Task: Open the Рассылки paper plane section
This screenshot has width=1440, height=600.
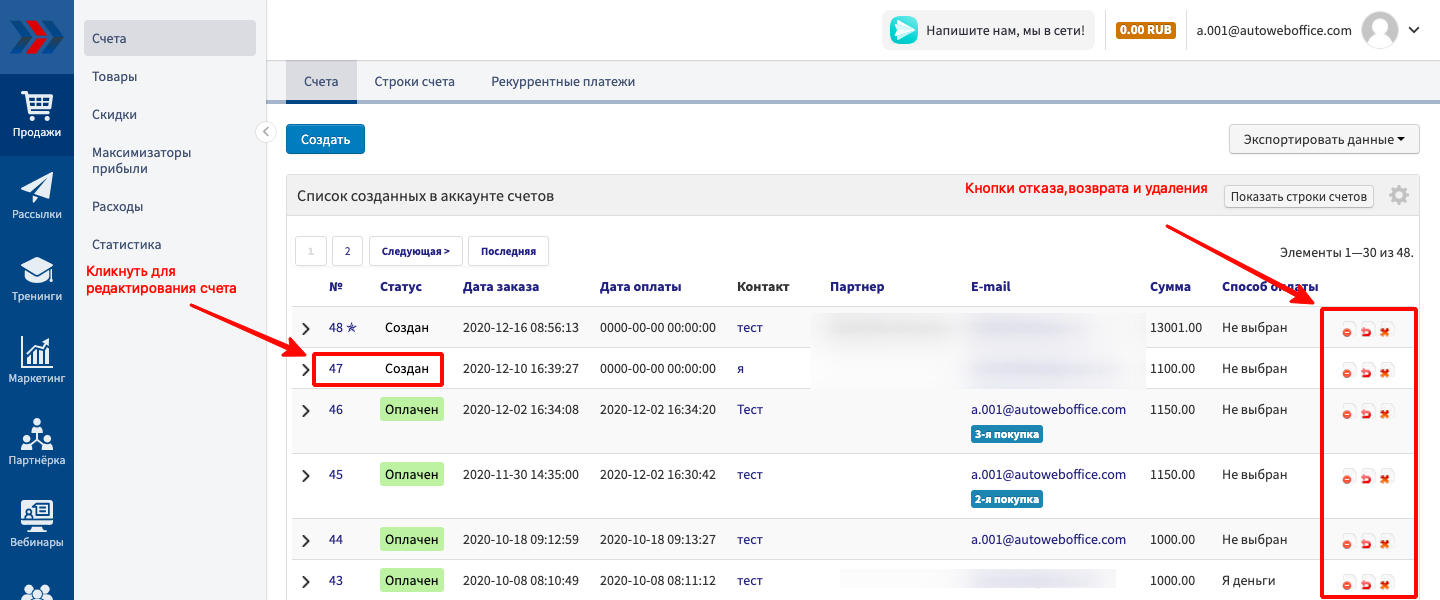Action: click(37, 196)
